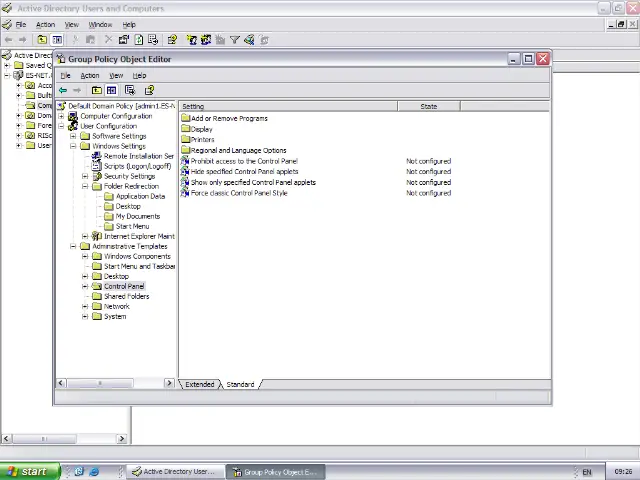Expand Security Settings node
The height and width of the screenshot is (480, 640).
pos(85,176)
